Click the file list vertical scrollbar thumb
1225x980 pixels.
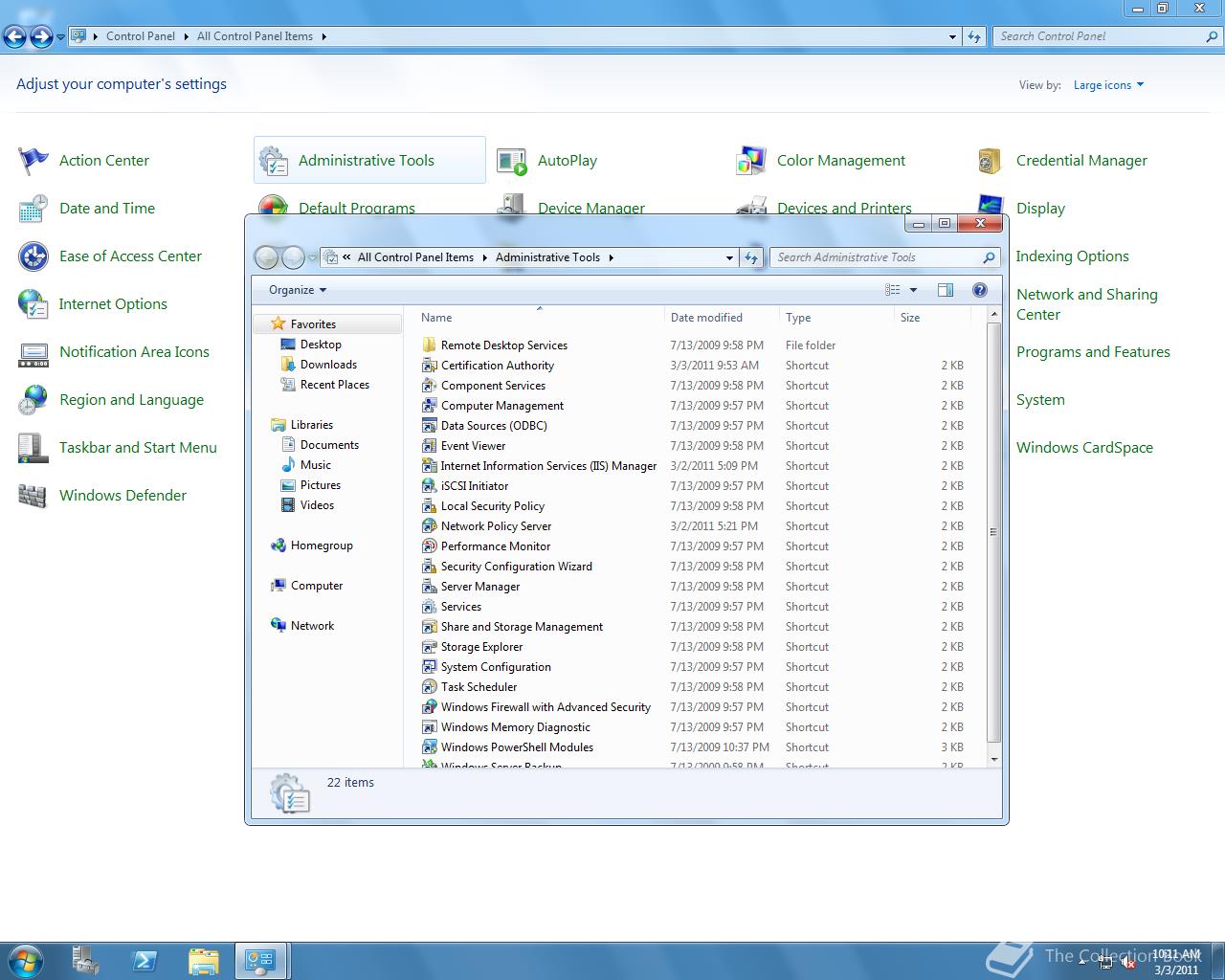tap(993, 532)
